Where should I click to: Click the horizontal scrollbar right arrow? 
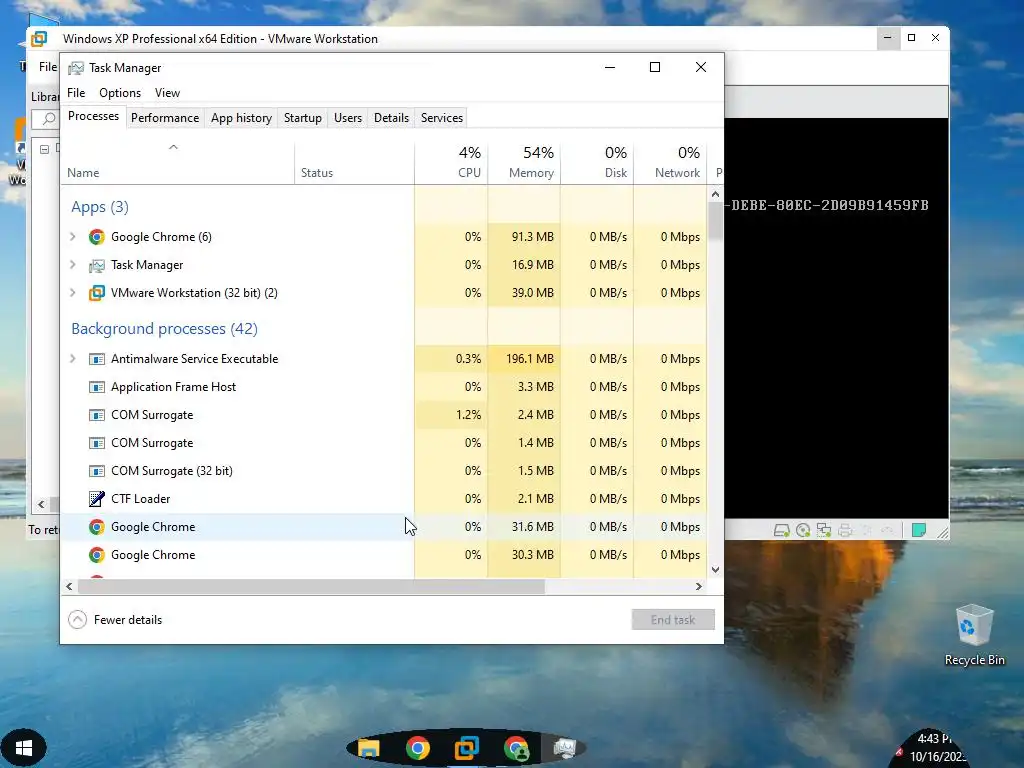(699, 586)
